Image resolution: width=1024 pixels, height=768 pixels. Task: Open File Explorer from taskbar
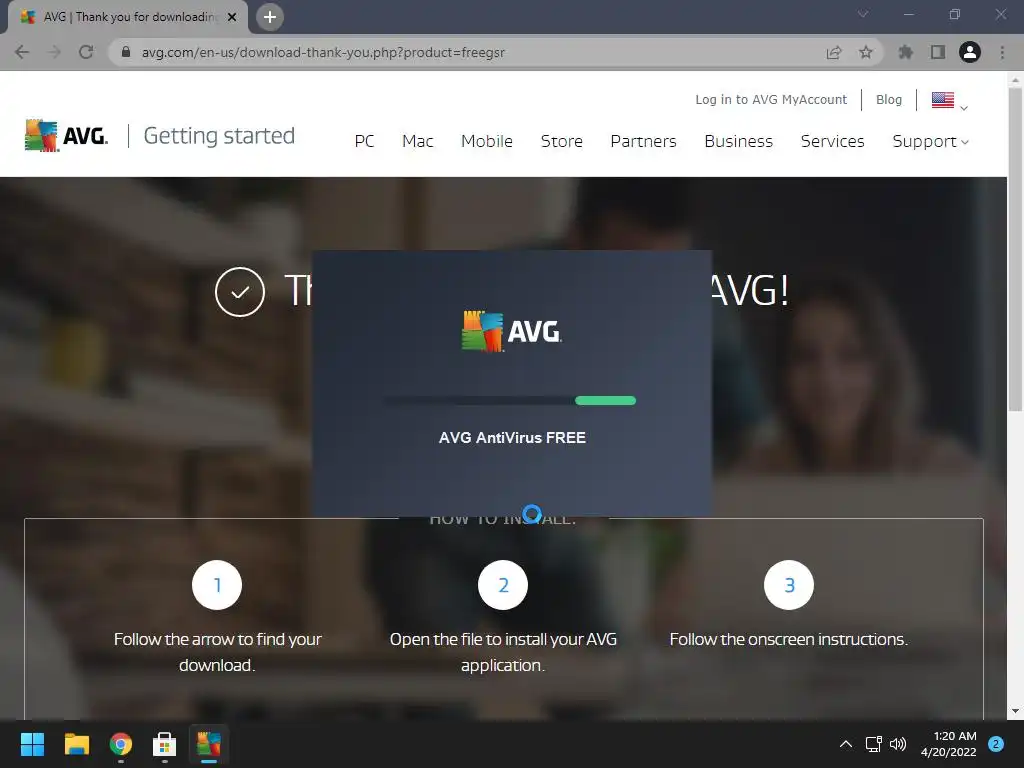(76, 744)
